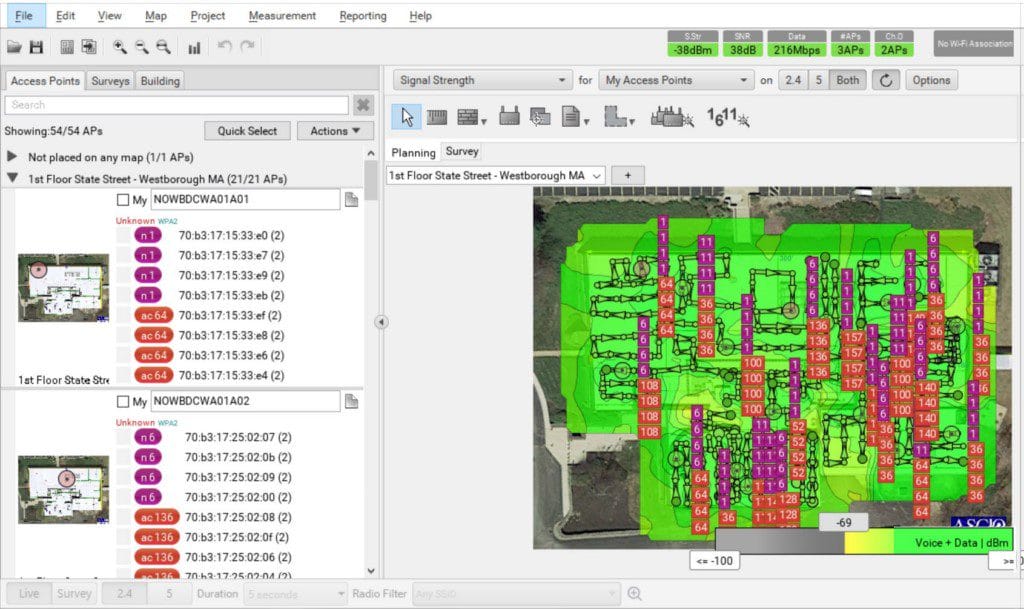Collapse 1st Floor State Street AP group
Image resolution: width=1024 pixels, height=609 pixels.
[12, 178]
